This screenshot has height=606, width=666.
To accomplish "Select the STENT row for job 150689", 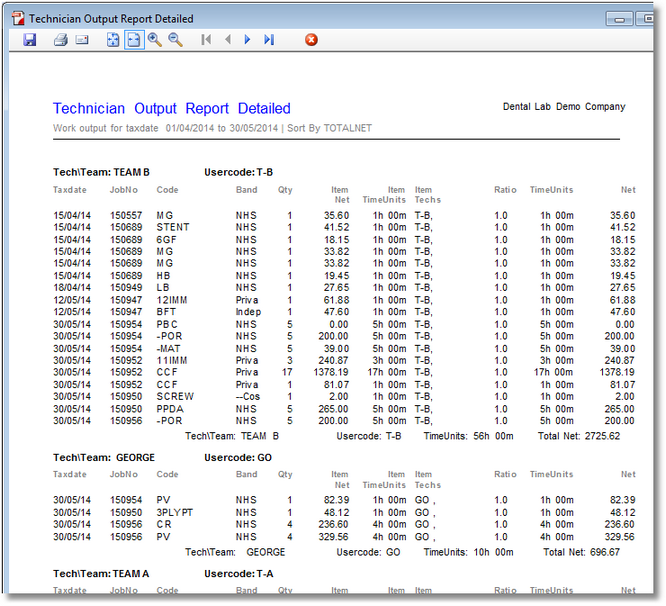I will (x=172, y=228).
